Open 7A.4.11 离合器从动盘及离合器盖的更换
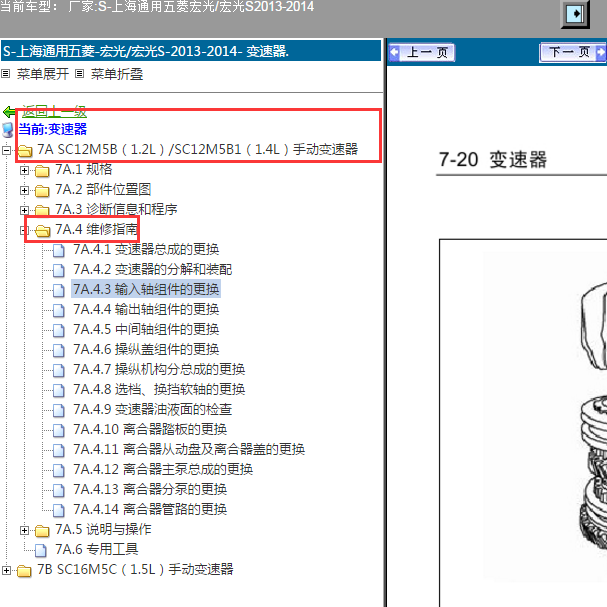 (189, 449)
